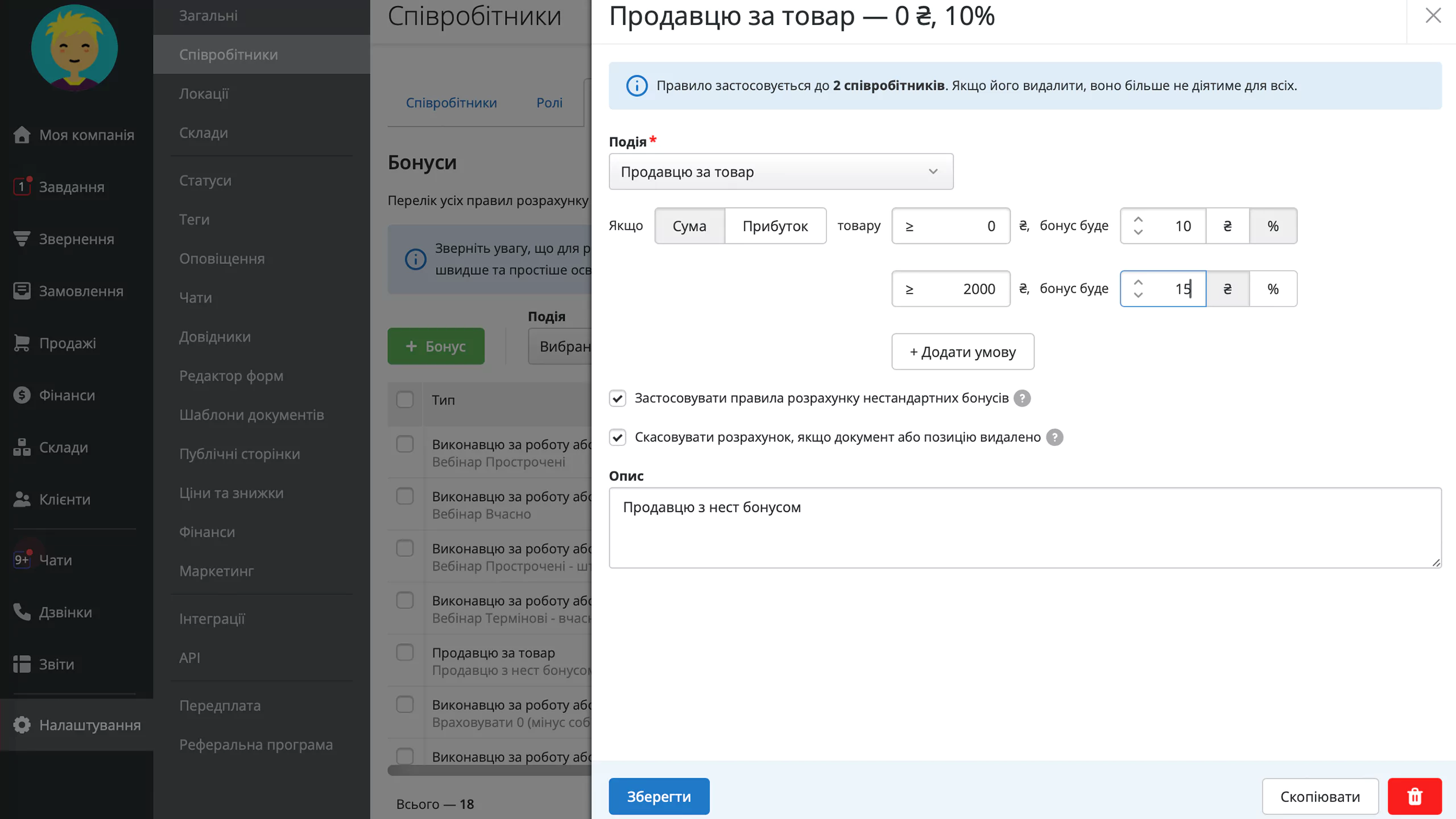
Task: Switch to Ролі tab
Action: point(549,103)
